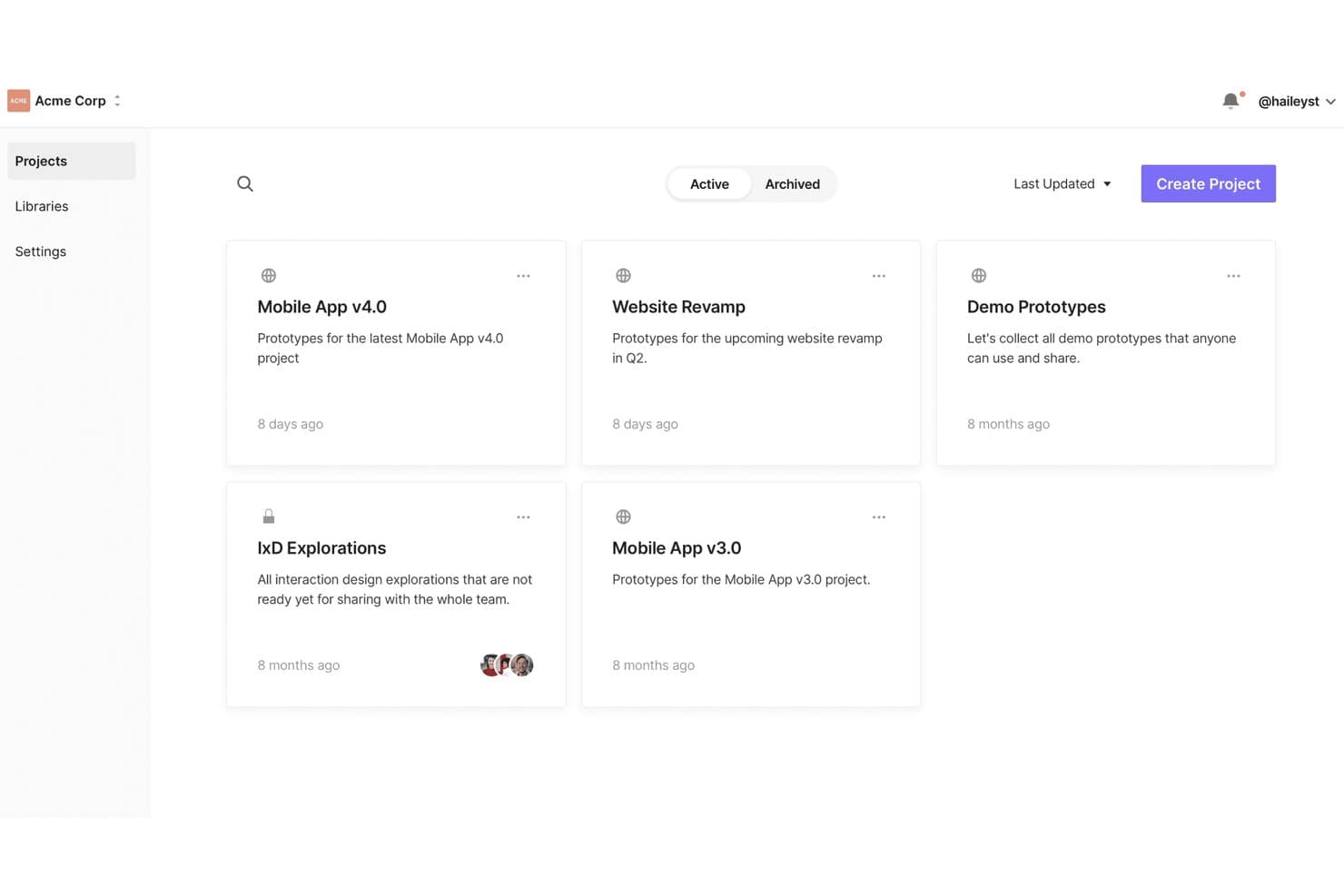Open more options for IxD Explorations
Screen dimensions: 1344x896
(x=523, y=517)
